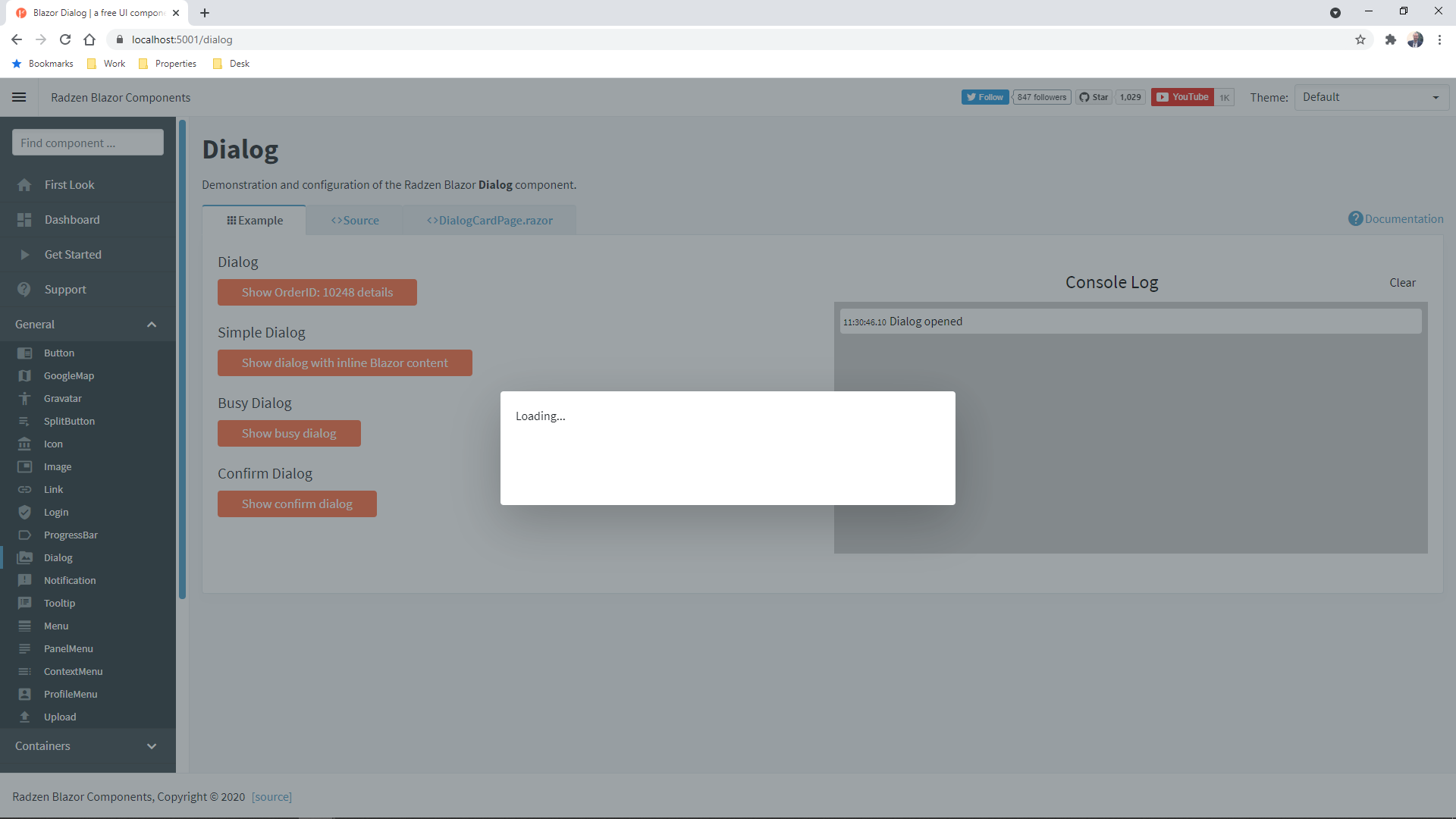Viewport: 1456px width, 819px height.
Task: Star the project on GitHub
Action: coord(1094,97)
